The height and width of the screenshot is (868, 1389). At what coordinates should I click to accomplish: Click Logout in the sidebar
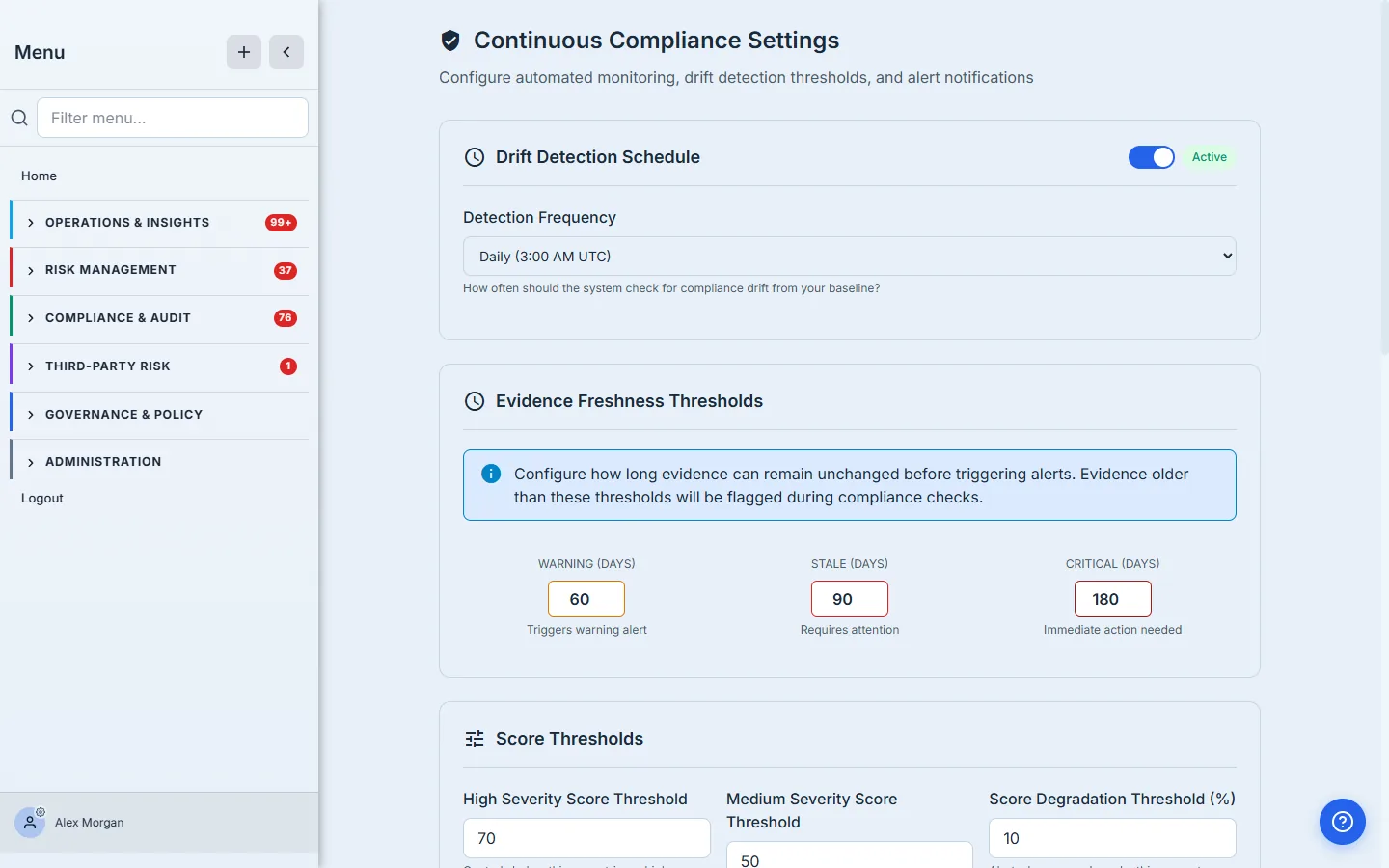click(x=42, y=498)
